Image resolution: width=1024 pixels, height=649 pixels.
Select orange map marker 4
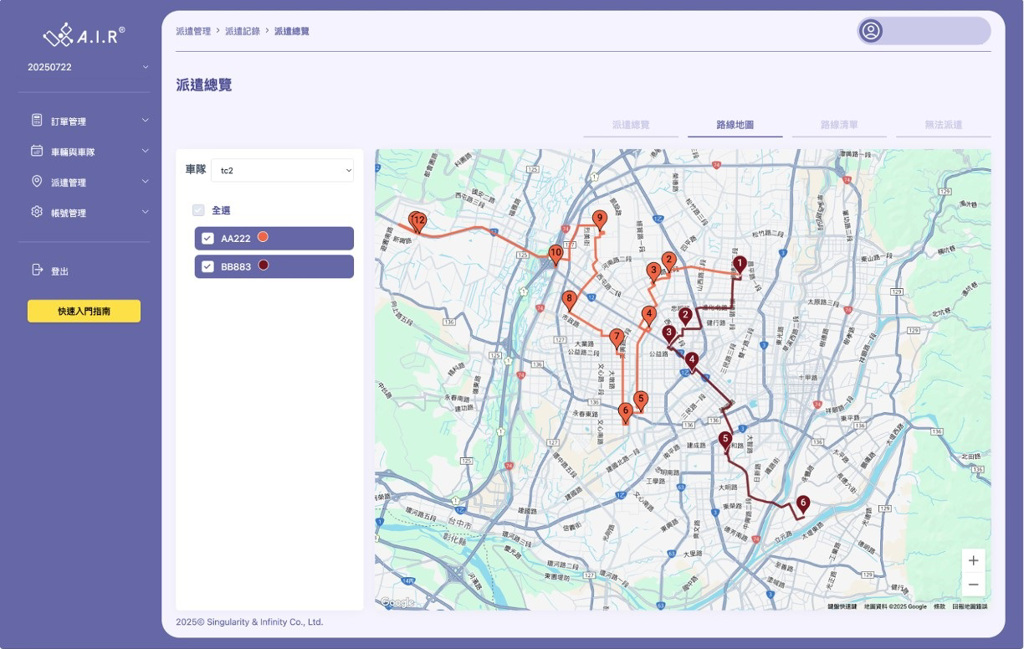pyautogui.click(x=648, y=315)
